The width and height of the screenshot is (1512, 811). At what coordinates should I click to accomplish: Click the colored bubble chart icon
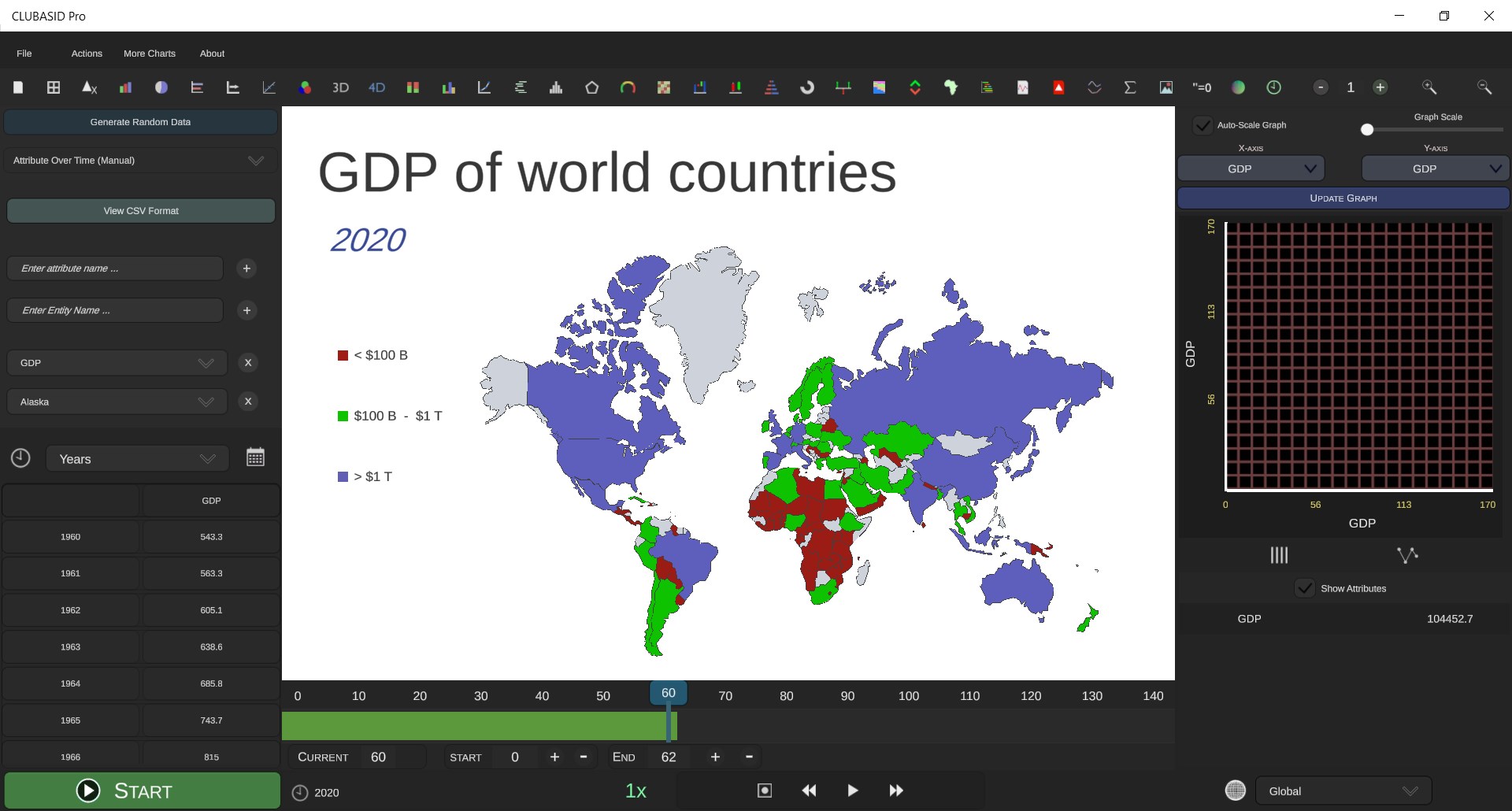click(x=305, y=87)
